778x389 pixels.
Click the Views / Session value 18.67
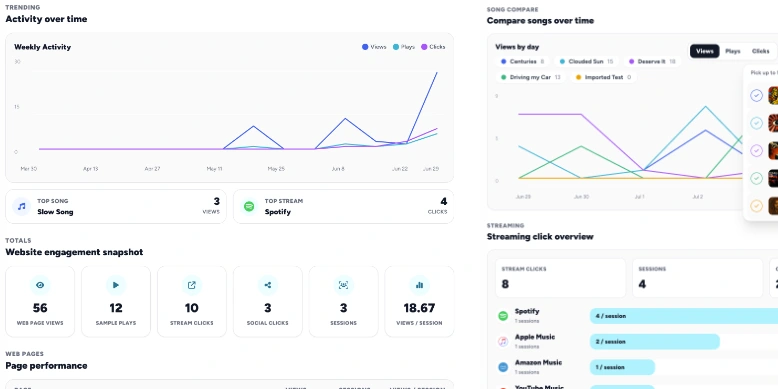(419, 308)
